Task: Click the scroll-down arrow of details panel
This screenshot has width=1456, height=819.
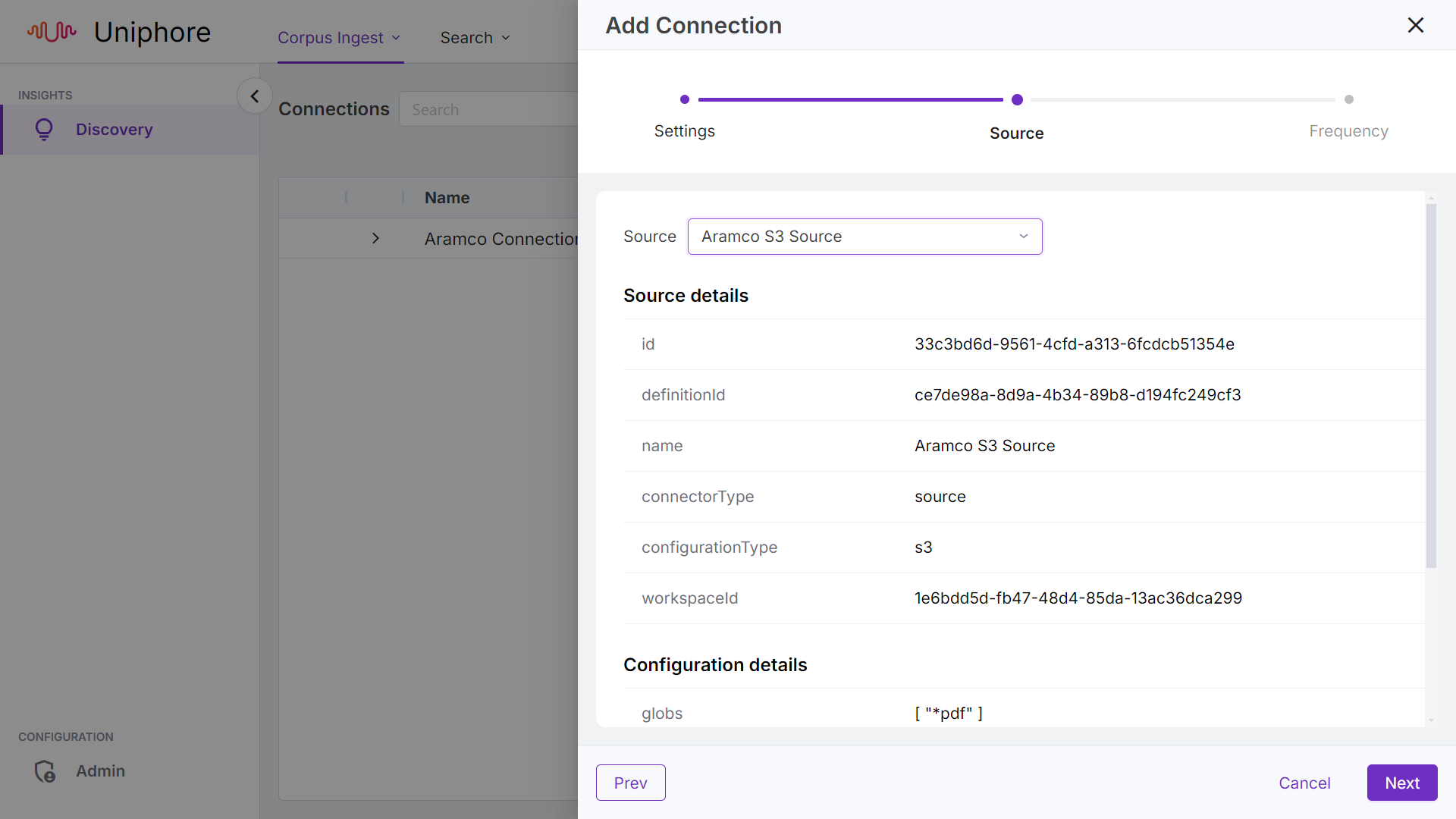Action: (x=1431, y=720)
